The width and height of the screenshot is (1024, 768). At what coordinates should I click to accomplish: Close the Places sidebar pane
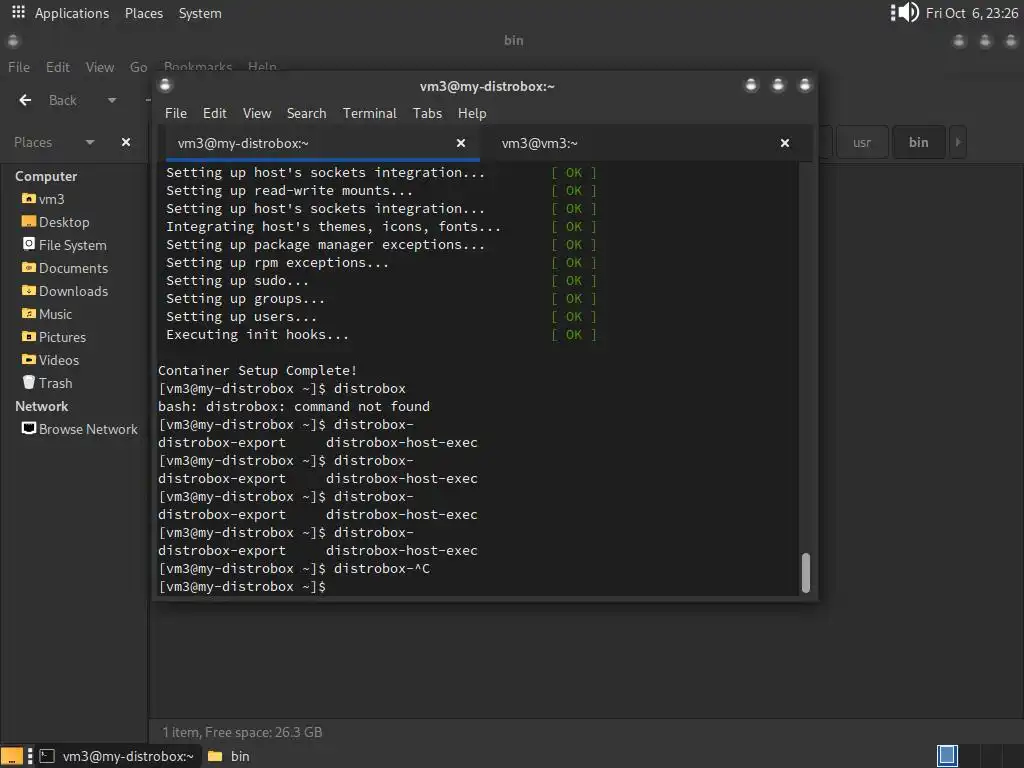126,142
